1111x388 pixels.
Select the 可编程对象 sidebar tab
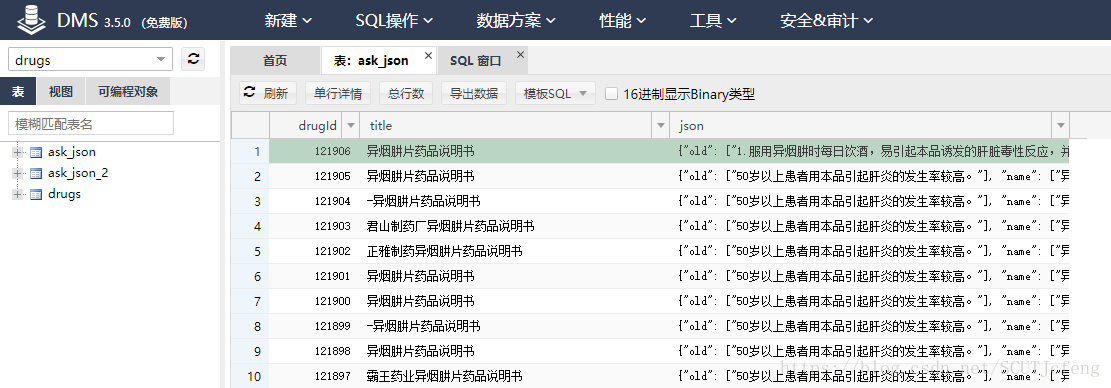[128, 91]
